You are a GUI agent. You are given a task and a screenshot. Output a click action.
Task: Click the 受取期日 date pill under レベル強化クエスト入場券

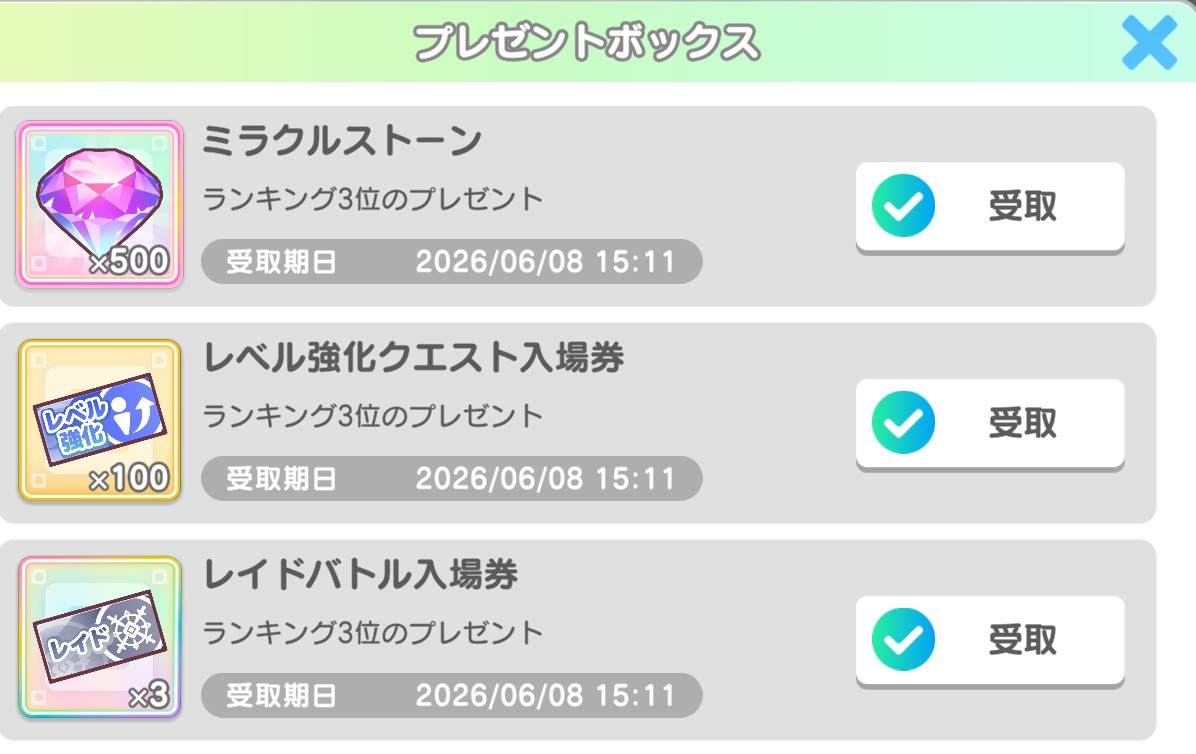click(x=451, y=479)
